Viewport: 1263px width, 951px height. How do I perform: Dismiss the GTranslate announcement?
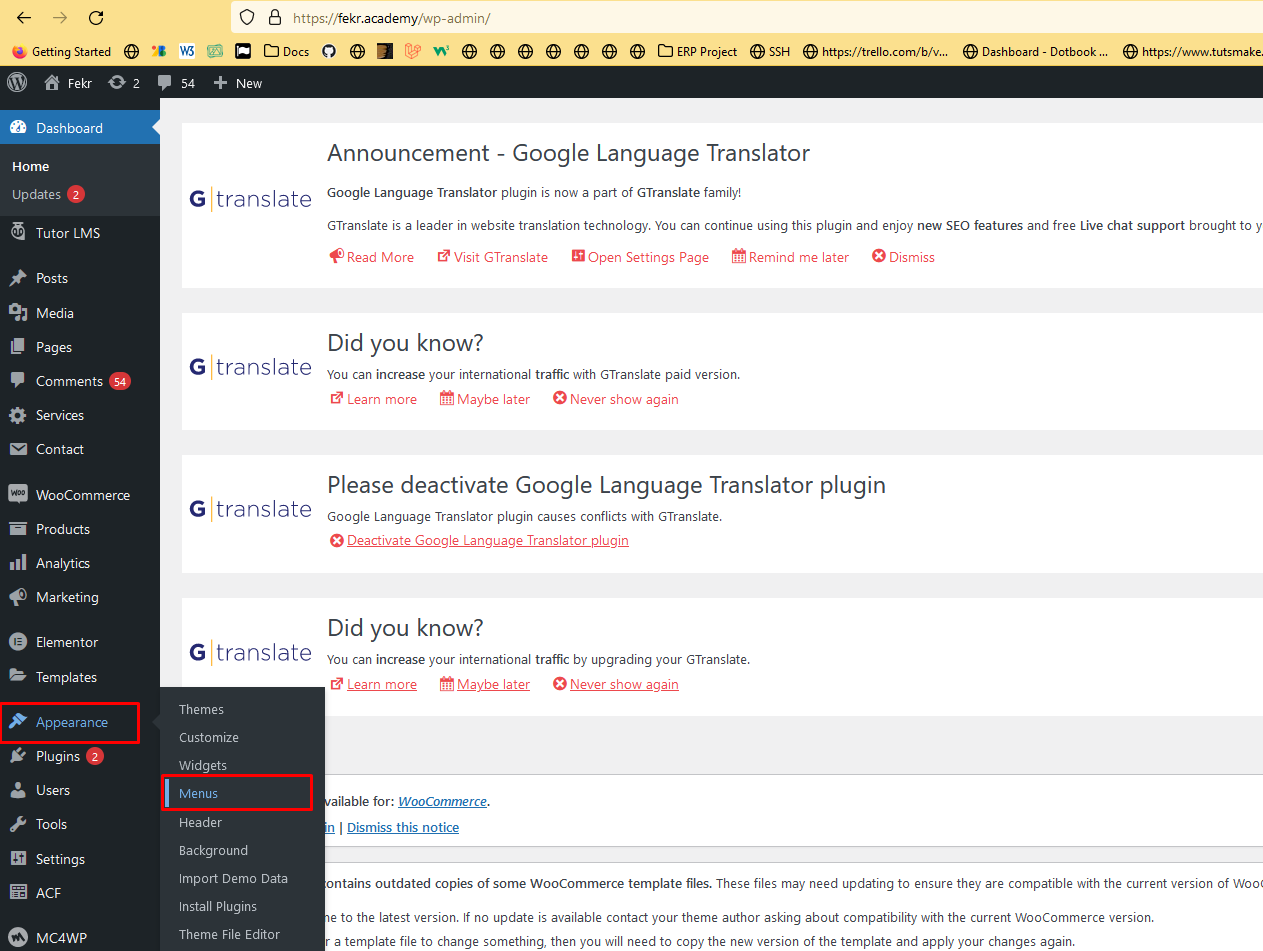(x=903, y=257)
